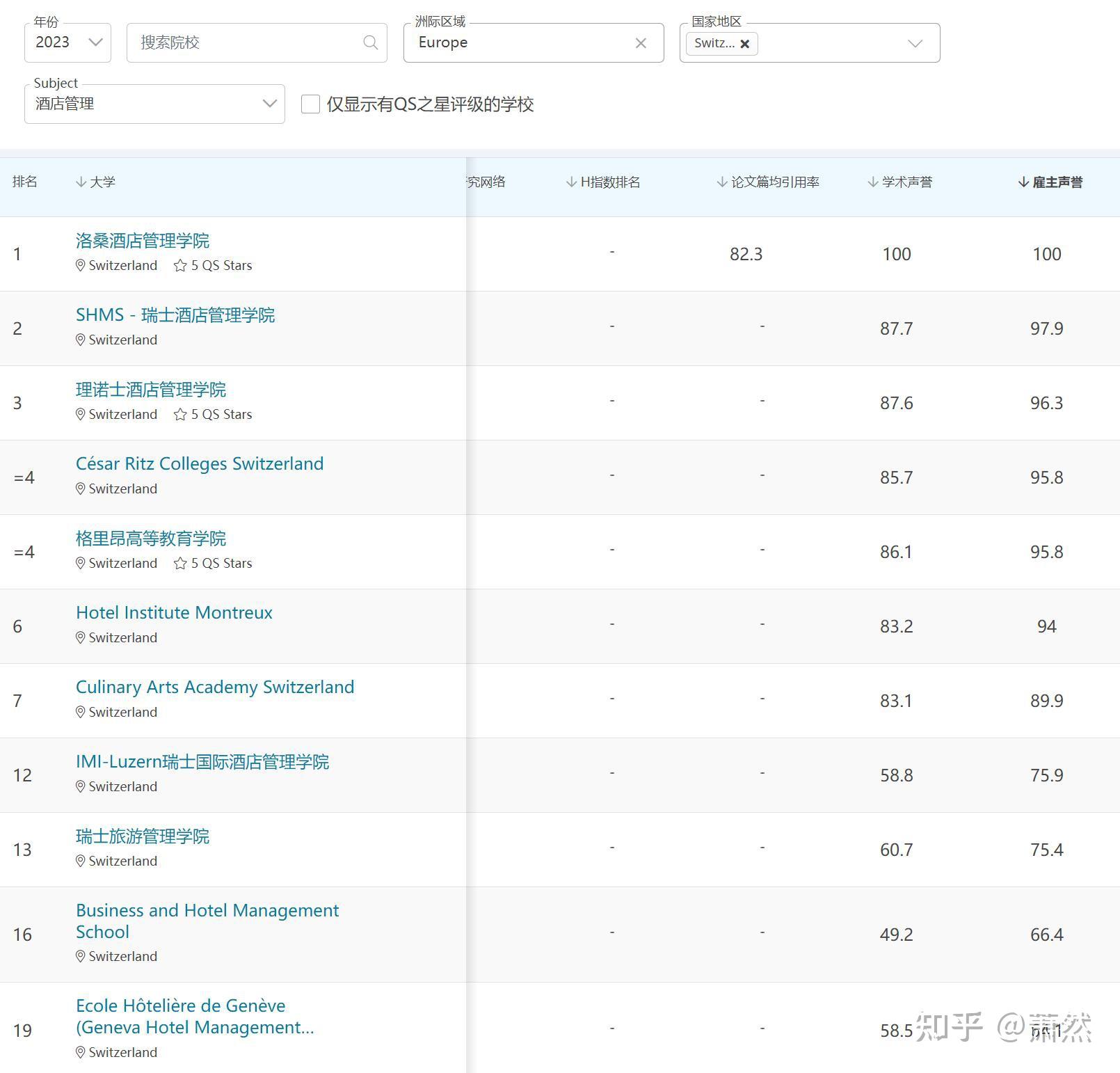Click the 89.9 employer reputation value

(1046, 701)
